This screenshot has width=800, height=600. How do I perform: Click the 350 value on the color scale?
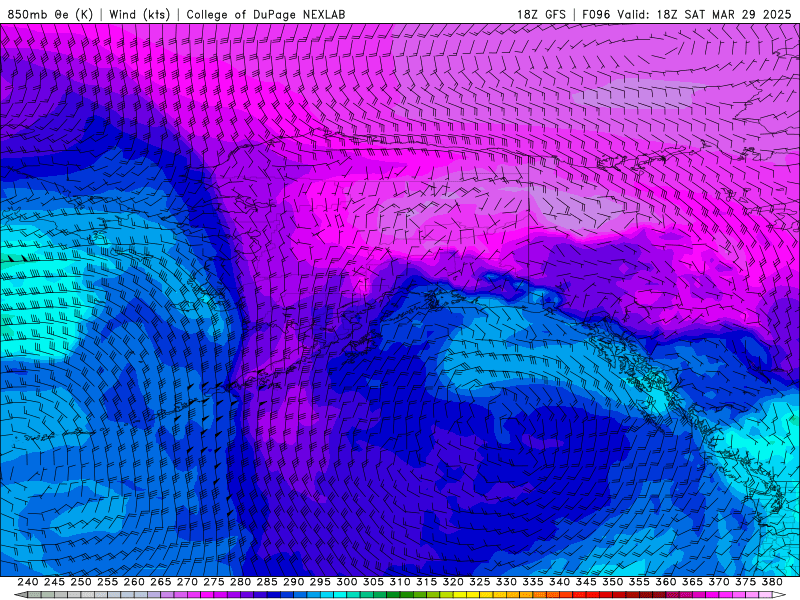pos(612,582)
